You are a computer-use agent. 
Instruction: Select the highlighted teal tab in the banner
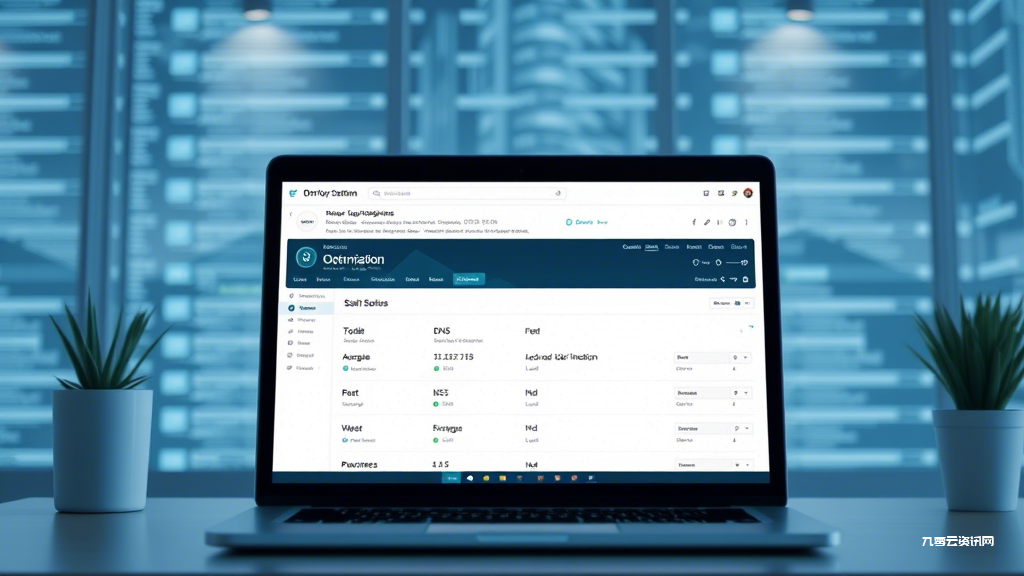click(468, 279)
